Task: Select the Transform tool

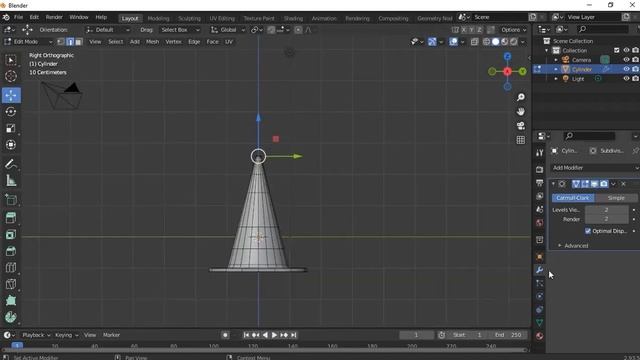Action: coord(11,145)
